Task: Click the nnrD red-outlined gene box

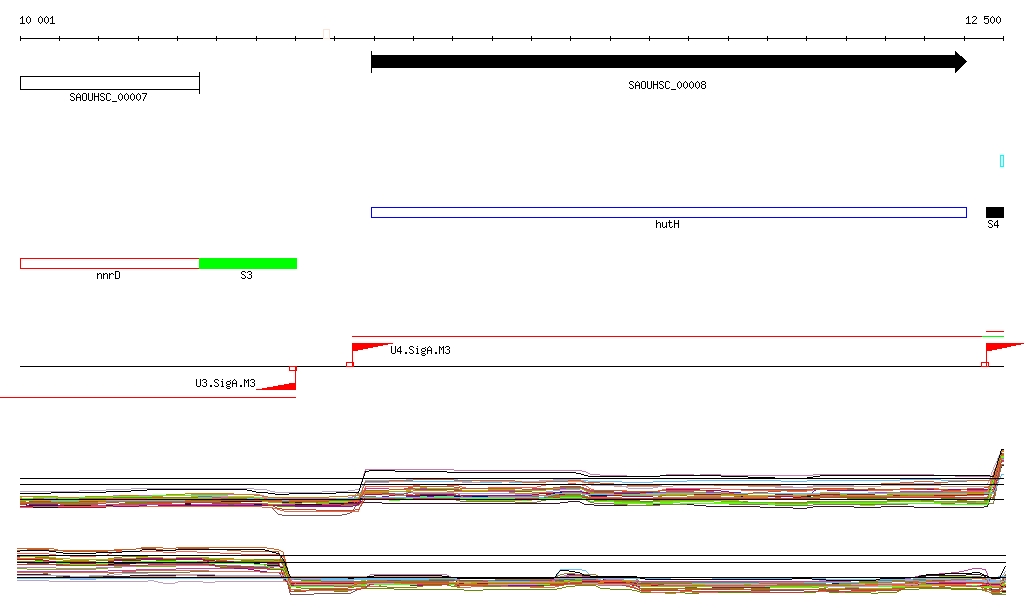Action: 109,263
